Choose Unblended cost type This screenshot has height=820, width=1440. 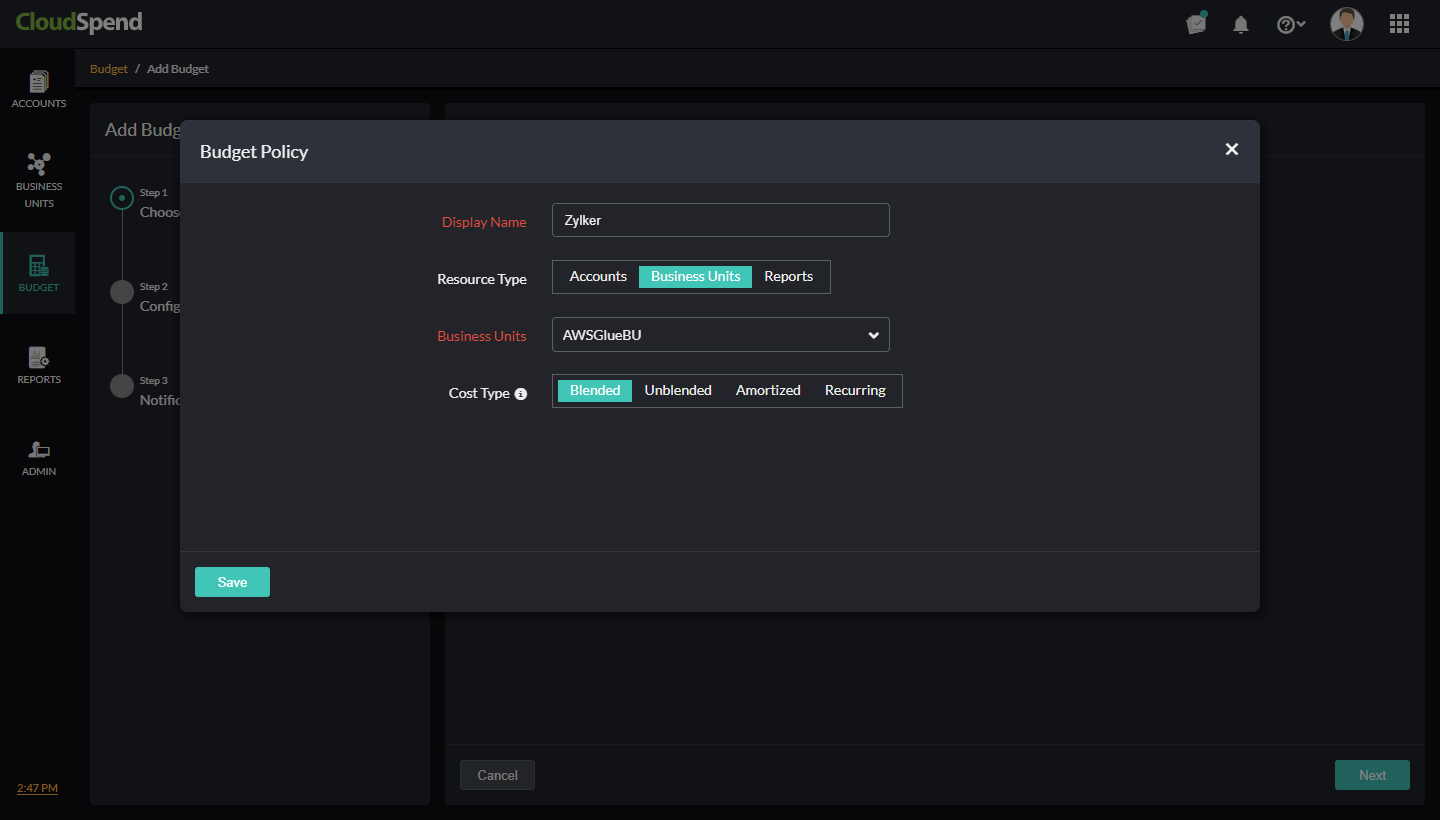click(678, 391)
